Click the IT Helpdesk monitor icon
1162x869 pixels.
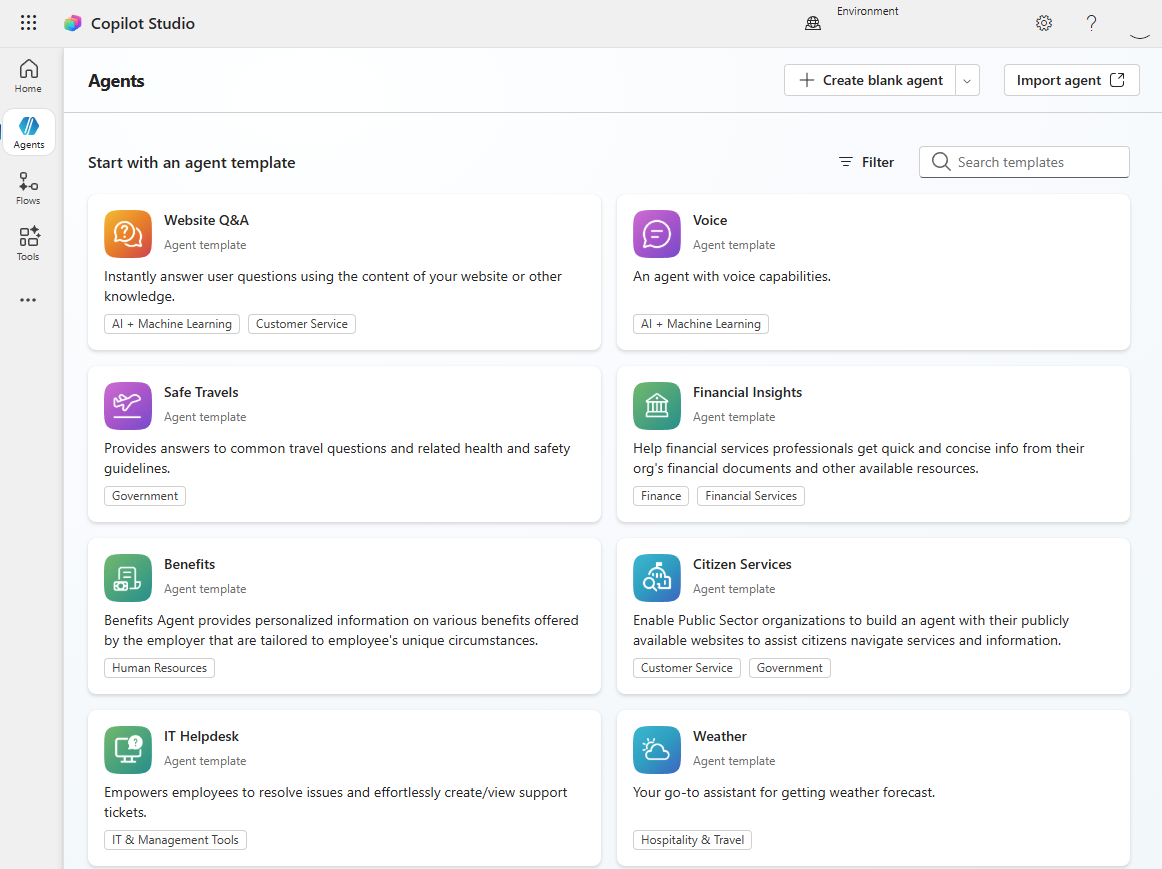click(x=128, y=750)
